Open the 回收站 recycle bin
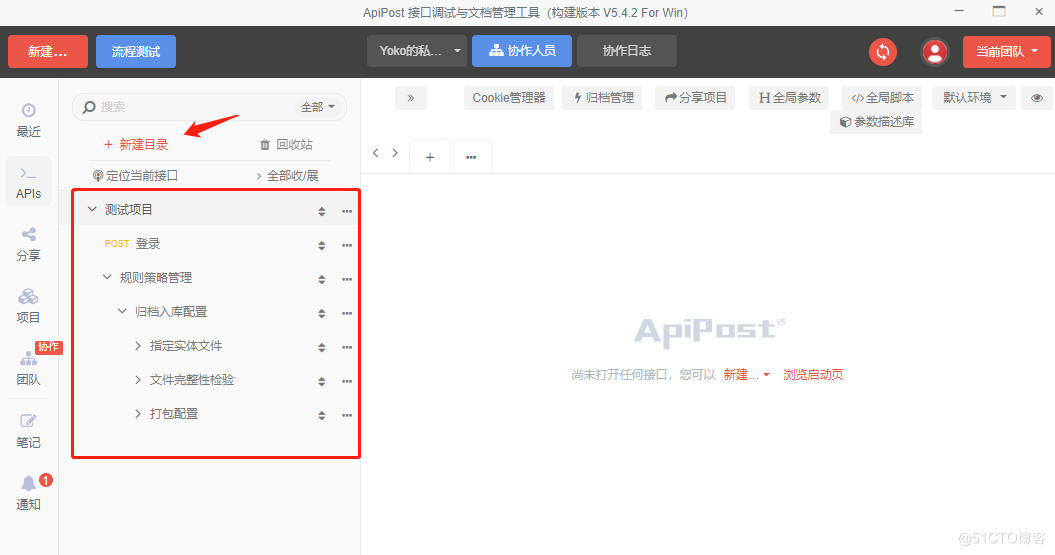 pos(286,145)
